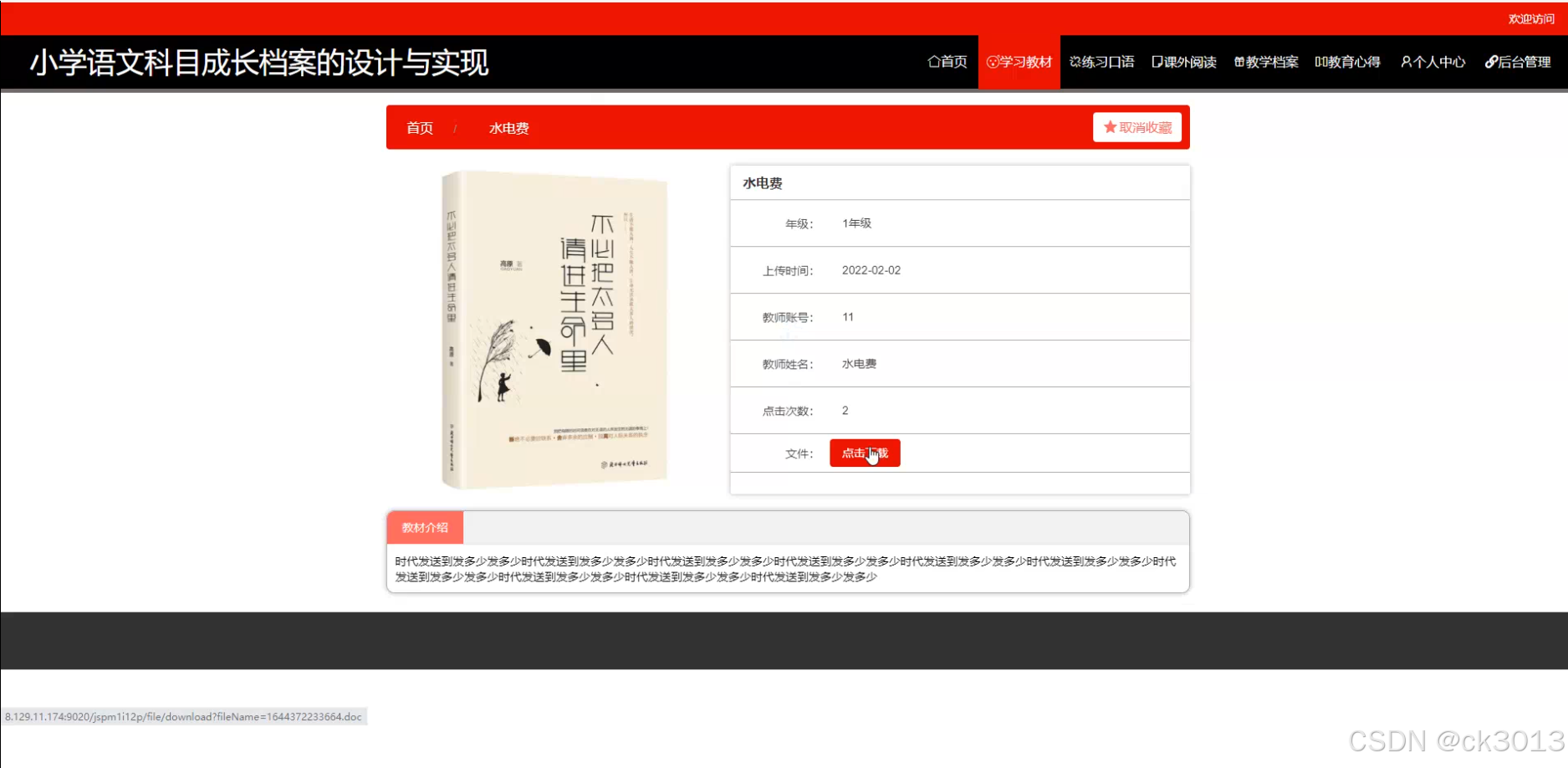The image size is (1568, 768).
Task: Click the icon beside 教育心得
Action: pyautogui.click(x=1321, y=62)
